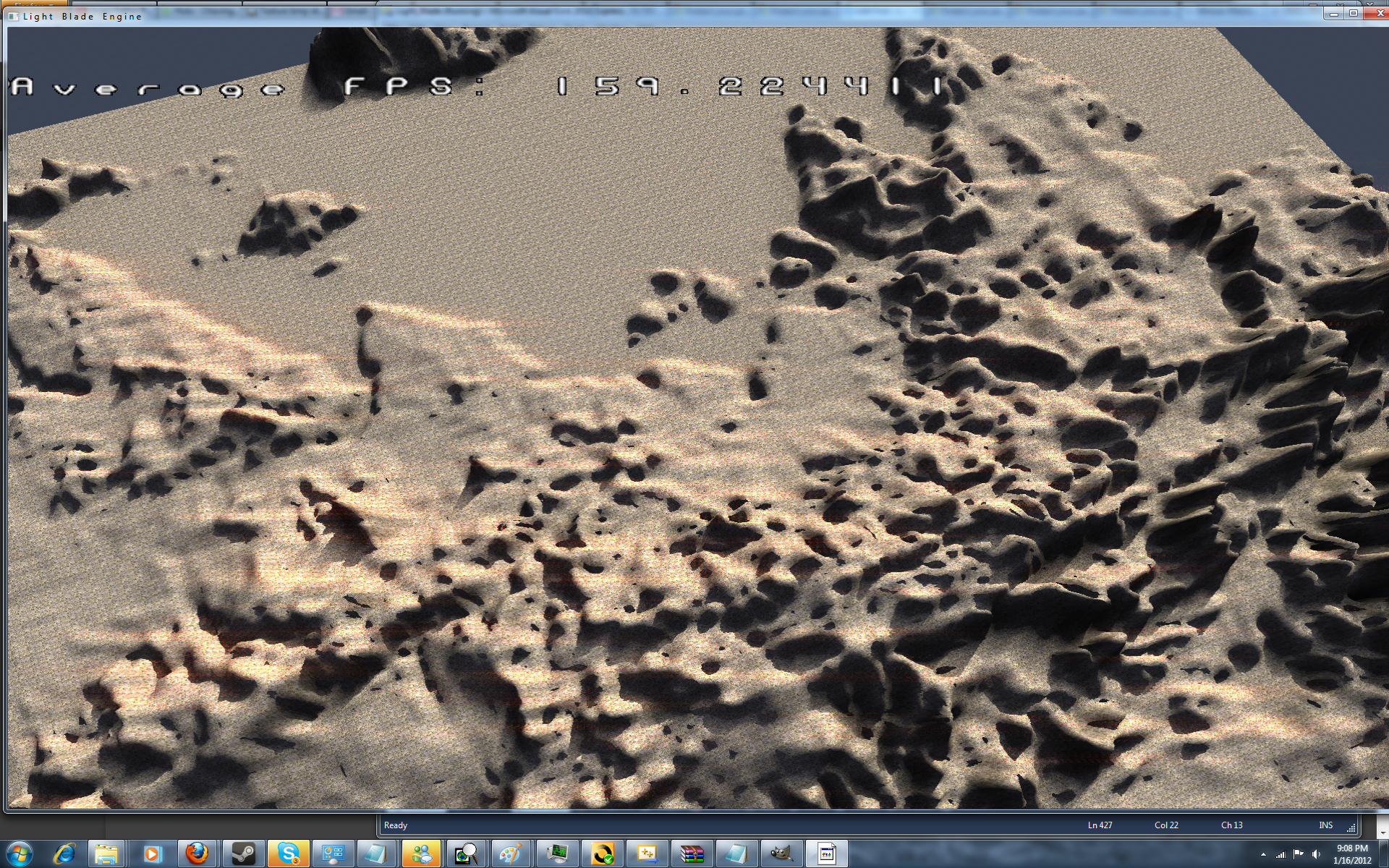Open WinRAR from the taskbar

pos(692,854)
